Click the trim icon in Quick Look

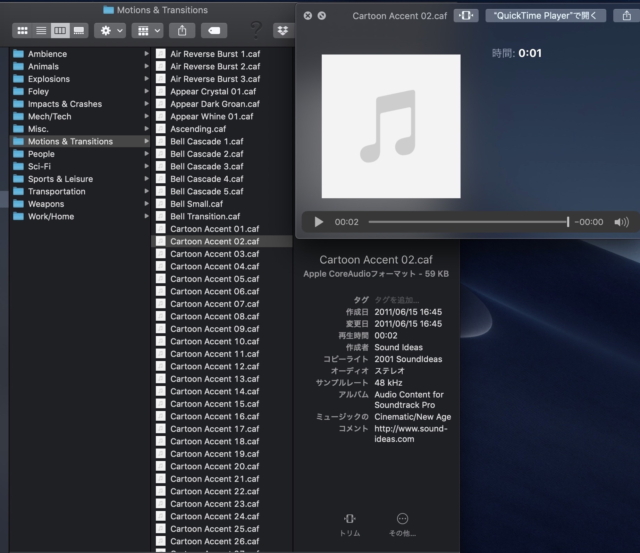coord(466,16)
